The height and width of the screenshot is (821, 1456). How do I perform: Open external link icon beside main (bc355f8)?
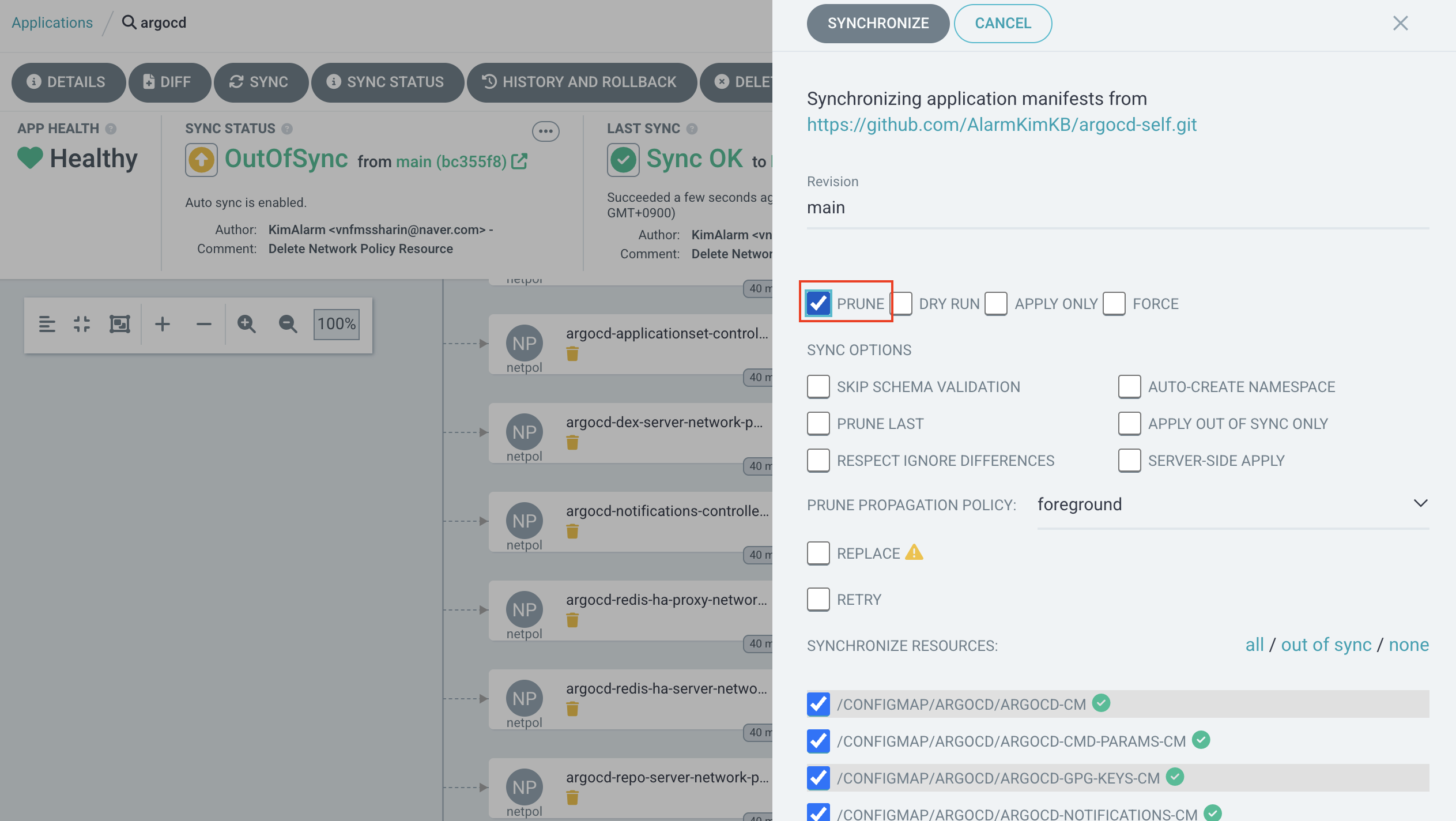(519, 161)
